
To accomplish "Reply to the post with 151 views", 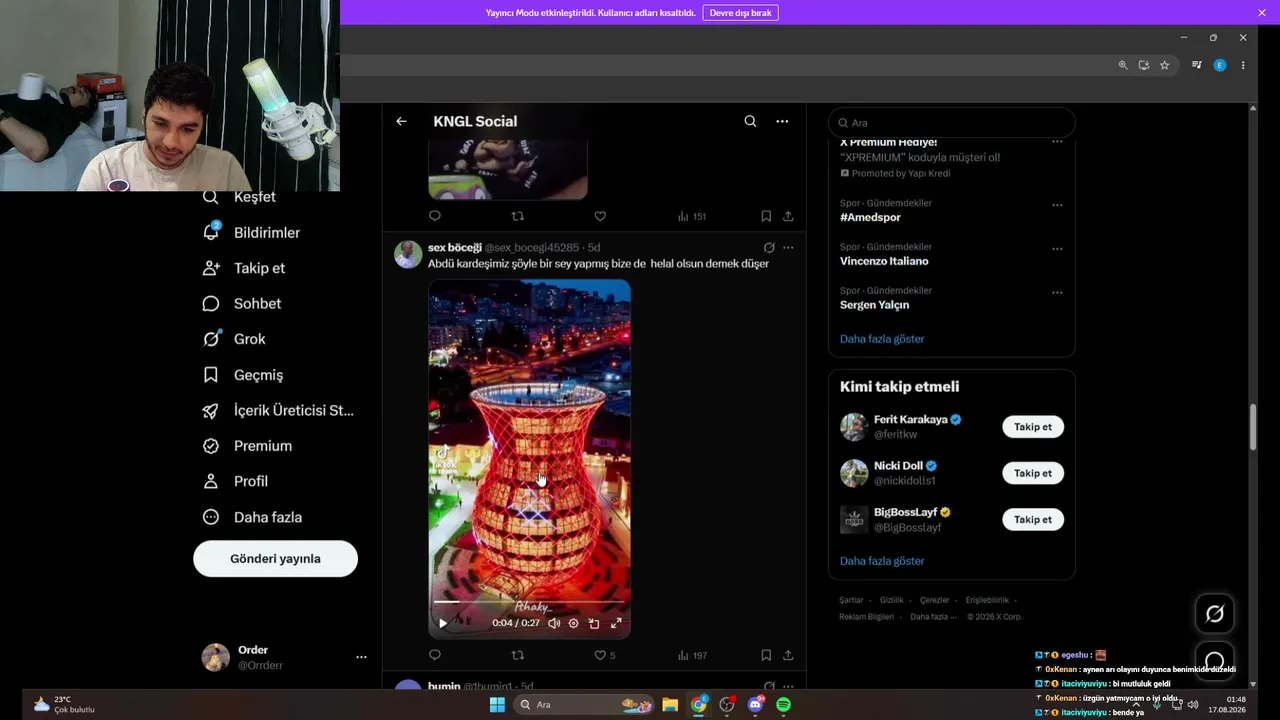I will (435, 216).
